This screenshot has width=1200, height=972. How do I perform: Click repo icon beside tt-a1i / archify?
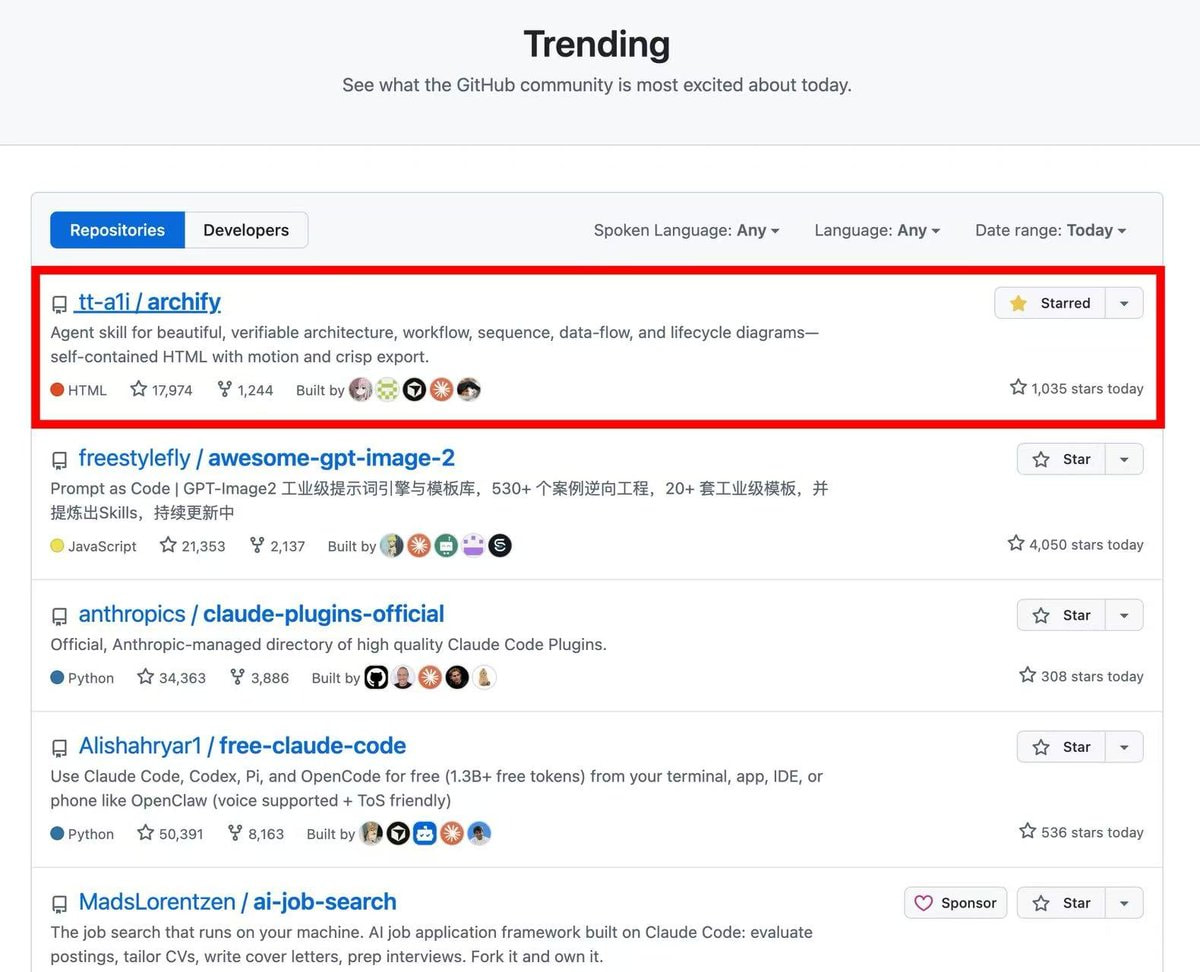pos(60,304)
